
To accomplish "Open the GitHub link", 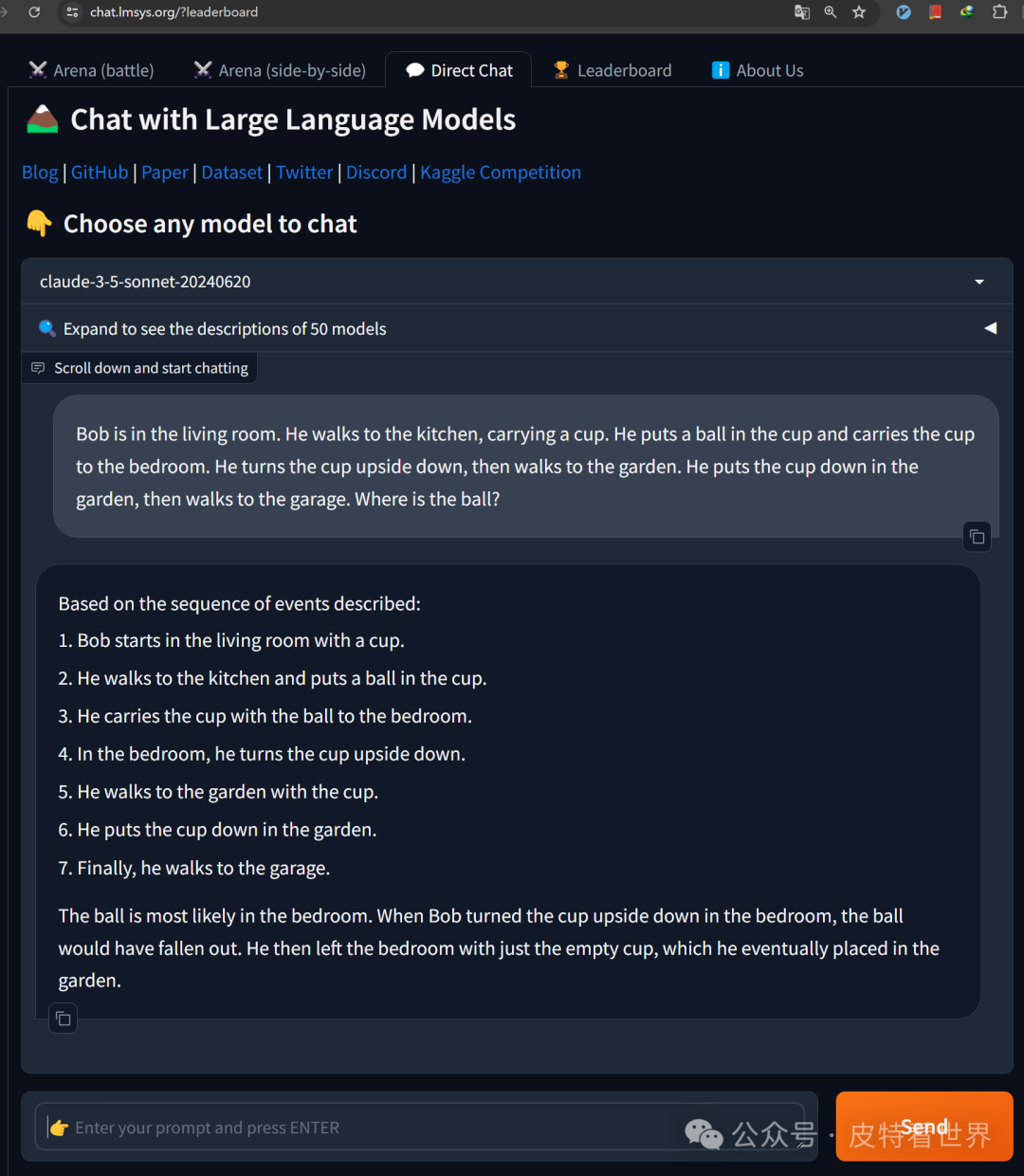I will (x=100, y=173).
